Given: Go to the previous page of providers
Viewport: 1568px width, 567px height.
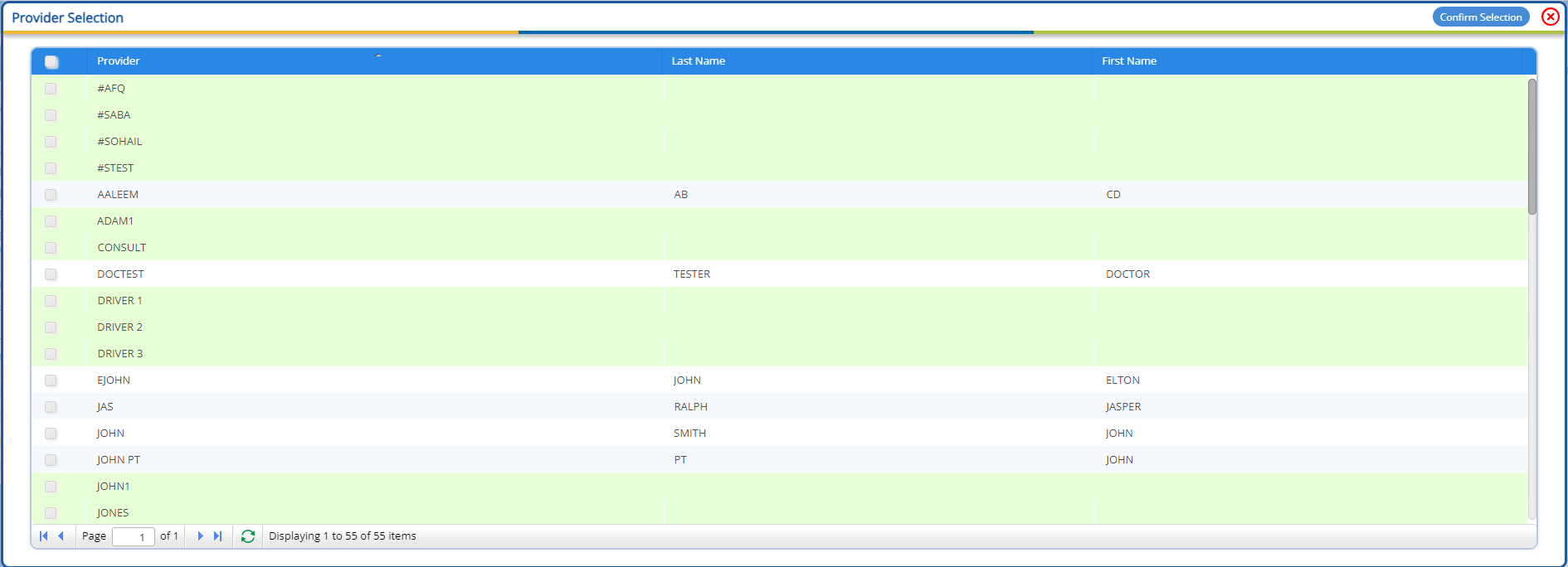Looking at the screenshot, I should point(61,536).
